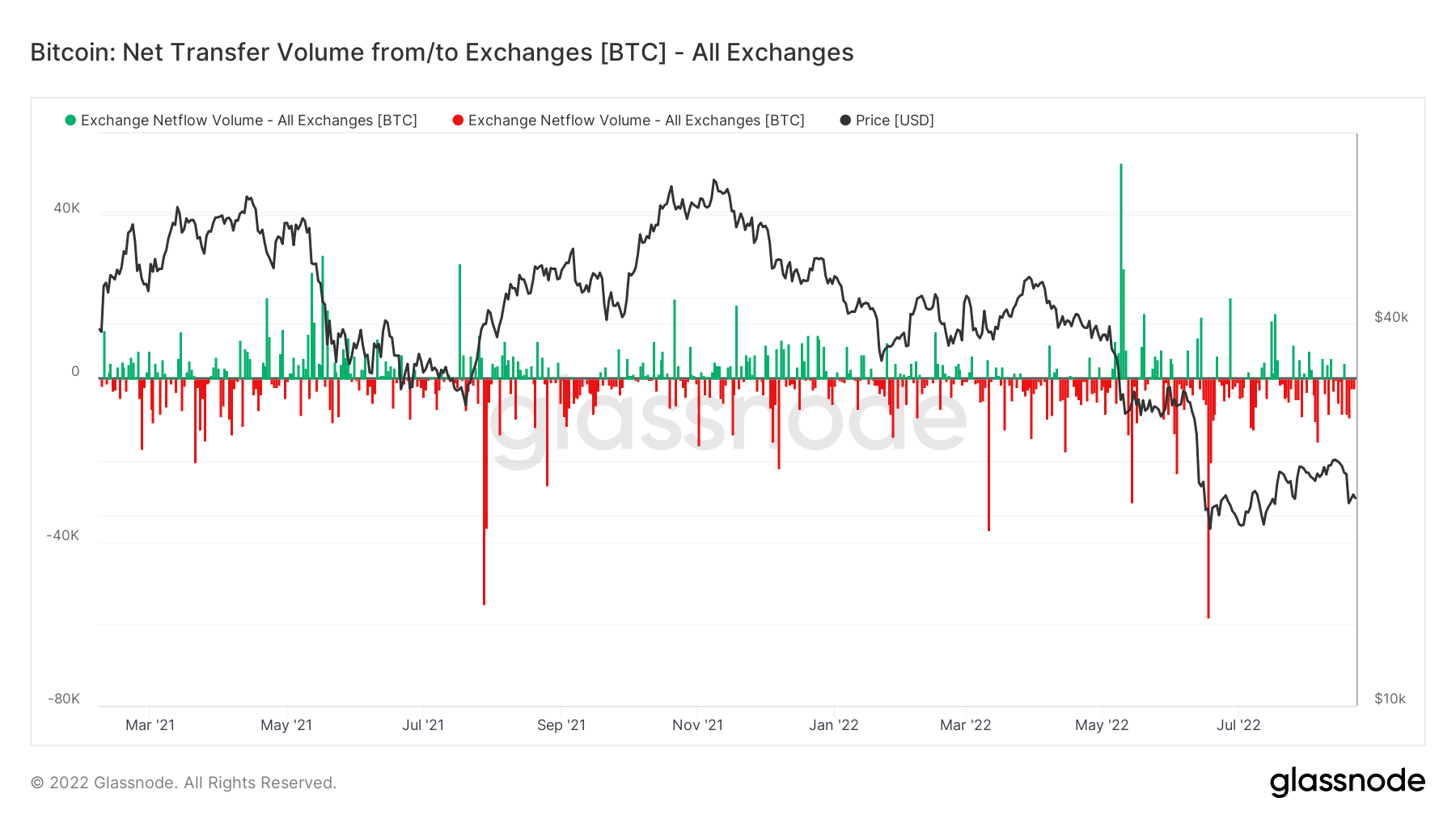Click the black Price legend dot

click(845, 120)
